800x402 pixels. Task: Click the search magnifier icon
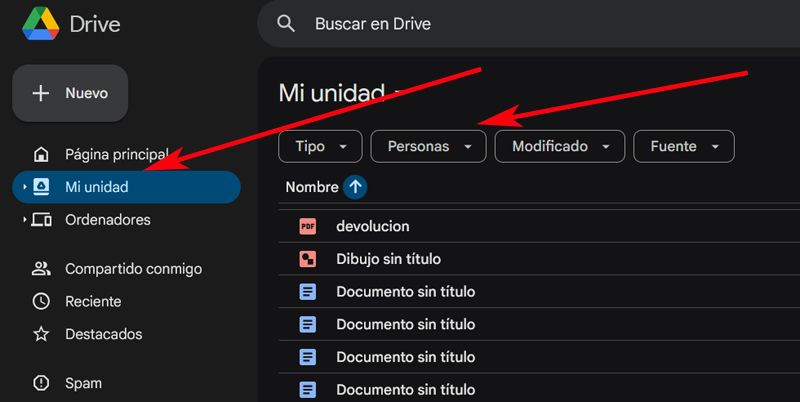click(287, 24)
